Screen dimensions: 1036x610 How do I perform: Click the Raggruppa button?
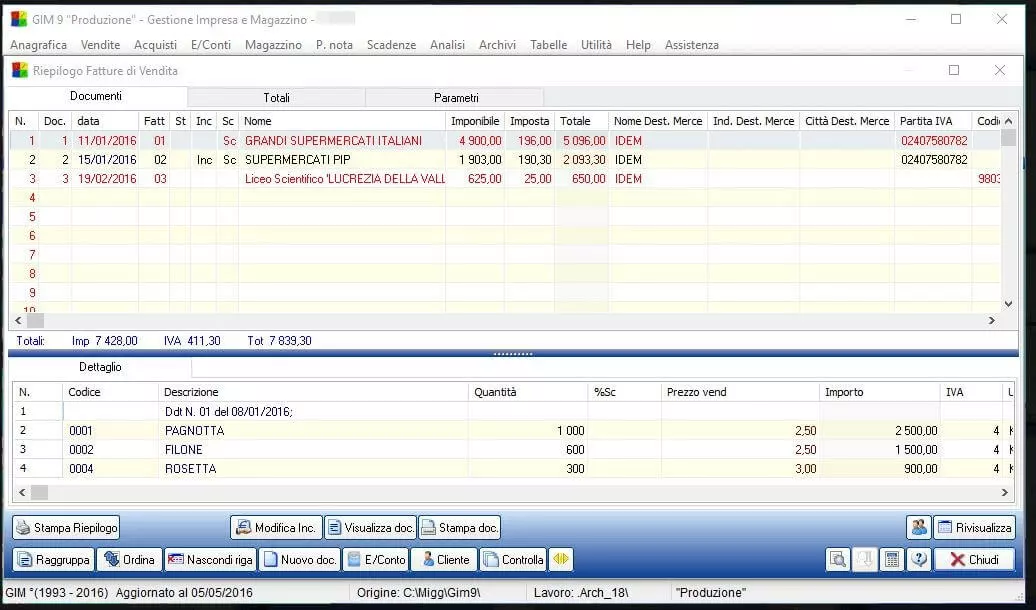click(54, 559)
